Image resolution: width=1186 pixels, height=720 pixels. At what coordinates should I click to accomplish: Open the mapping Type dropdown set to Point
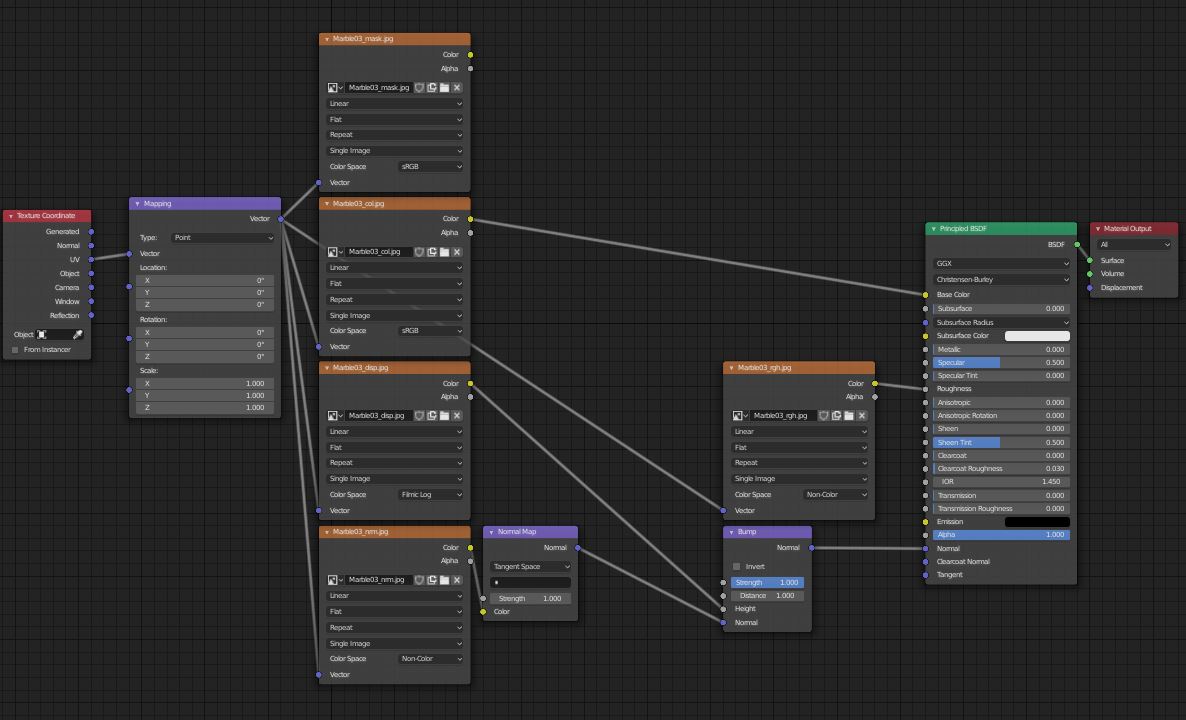click(x=223, y=237)
